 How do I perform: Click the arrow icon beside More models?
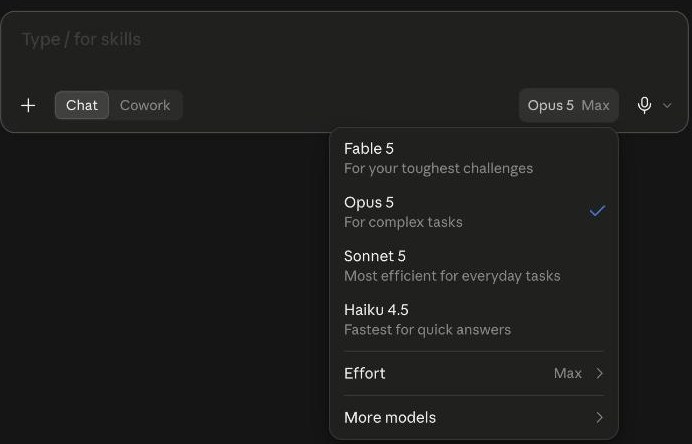[599, 418]
